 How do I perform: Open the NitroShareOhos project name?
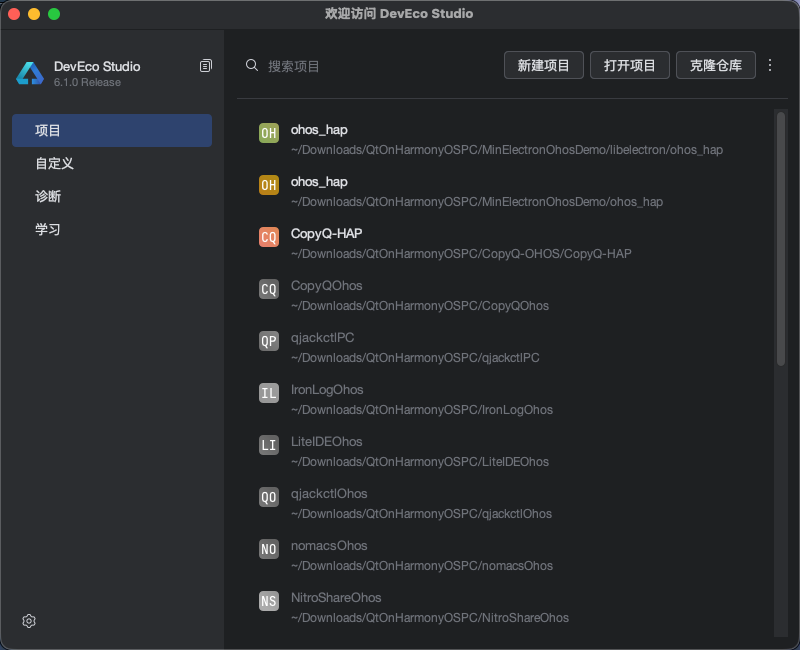pos(336,598)
